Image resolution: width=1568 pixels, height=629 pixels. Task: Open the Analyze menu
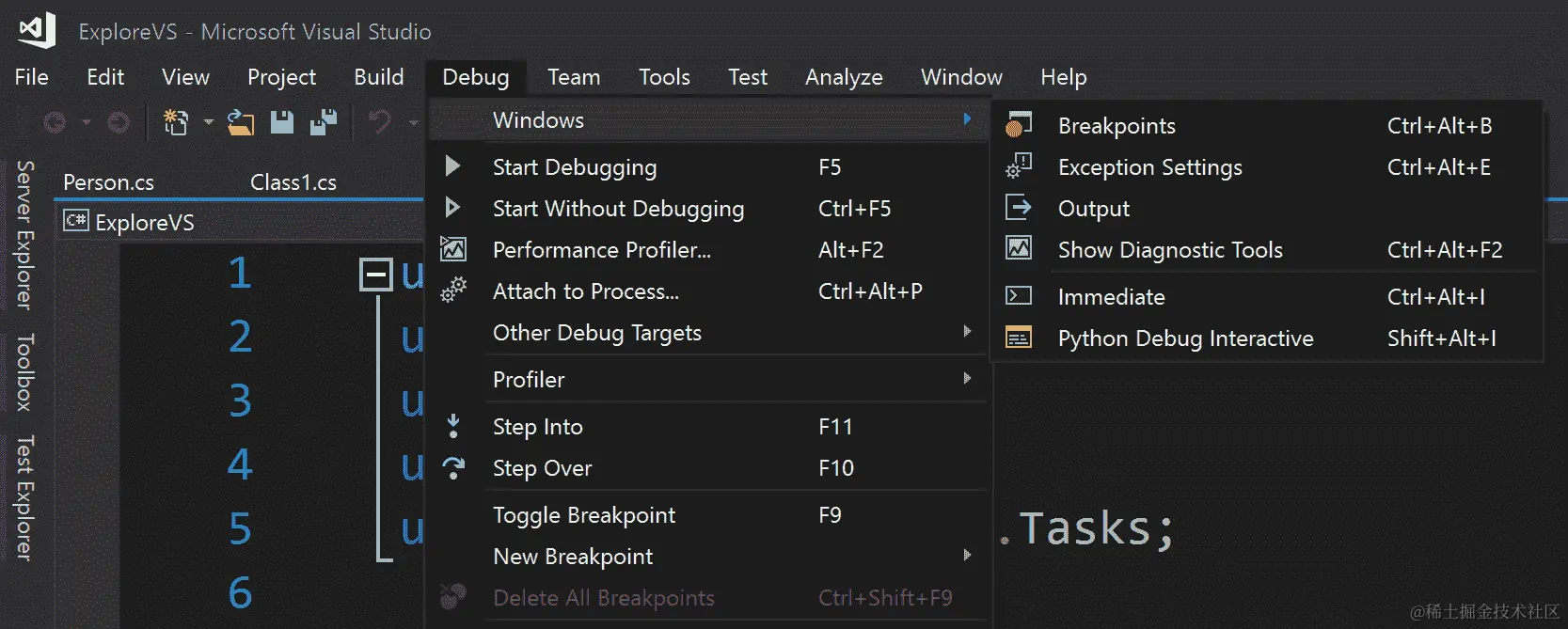(844, 77)
